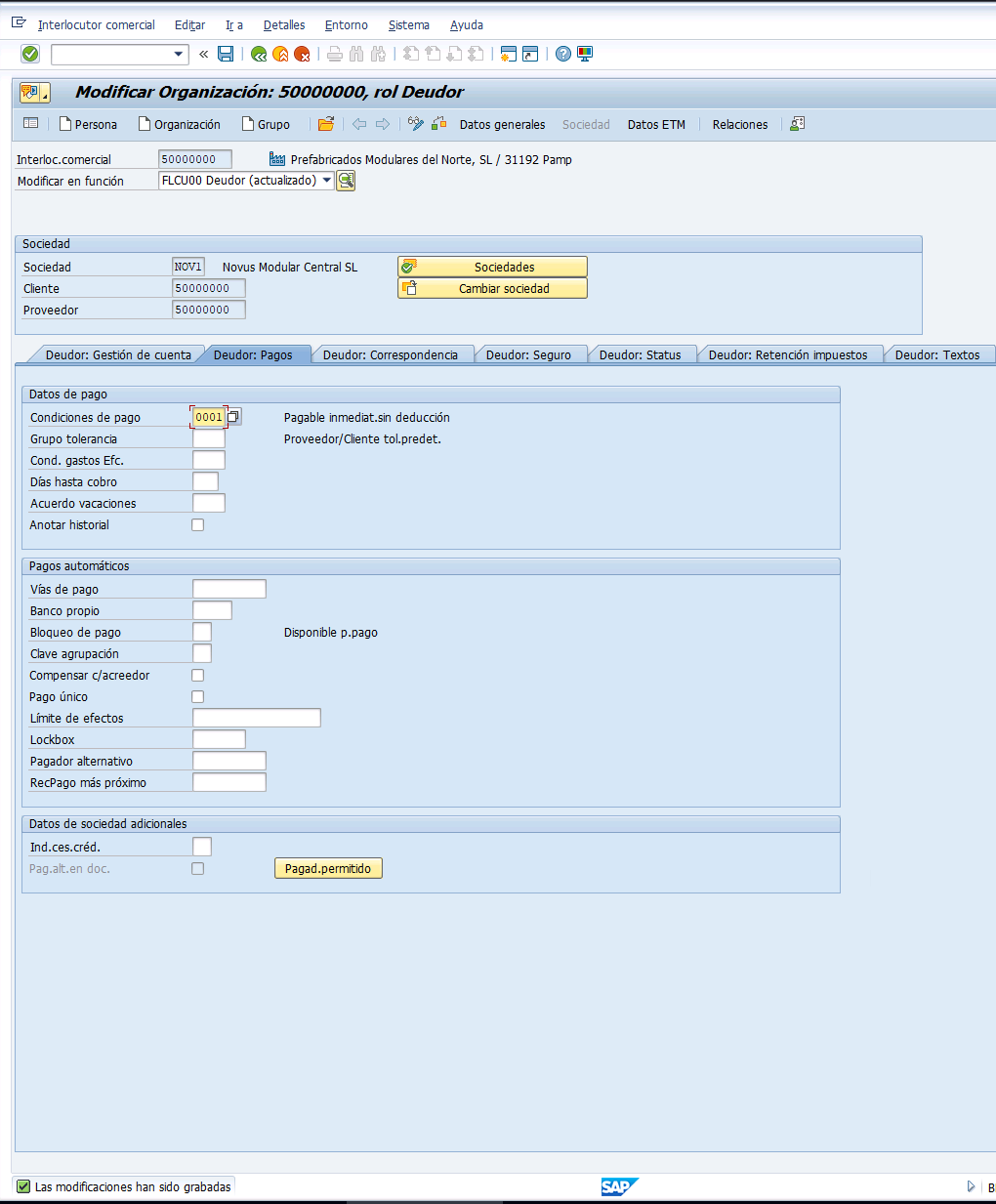Screen dimensions: 996x1204
Task: Enable the Anotar historial checkbox
Action: click(198, 525)
